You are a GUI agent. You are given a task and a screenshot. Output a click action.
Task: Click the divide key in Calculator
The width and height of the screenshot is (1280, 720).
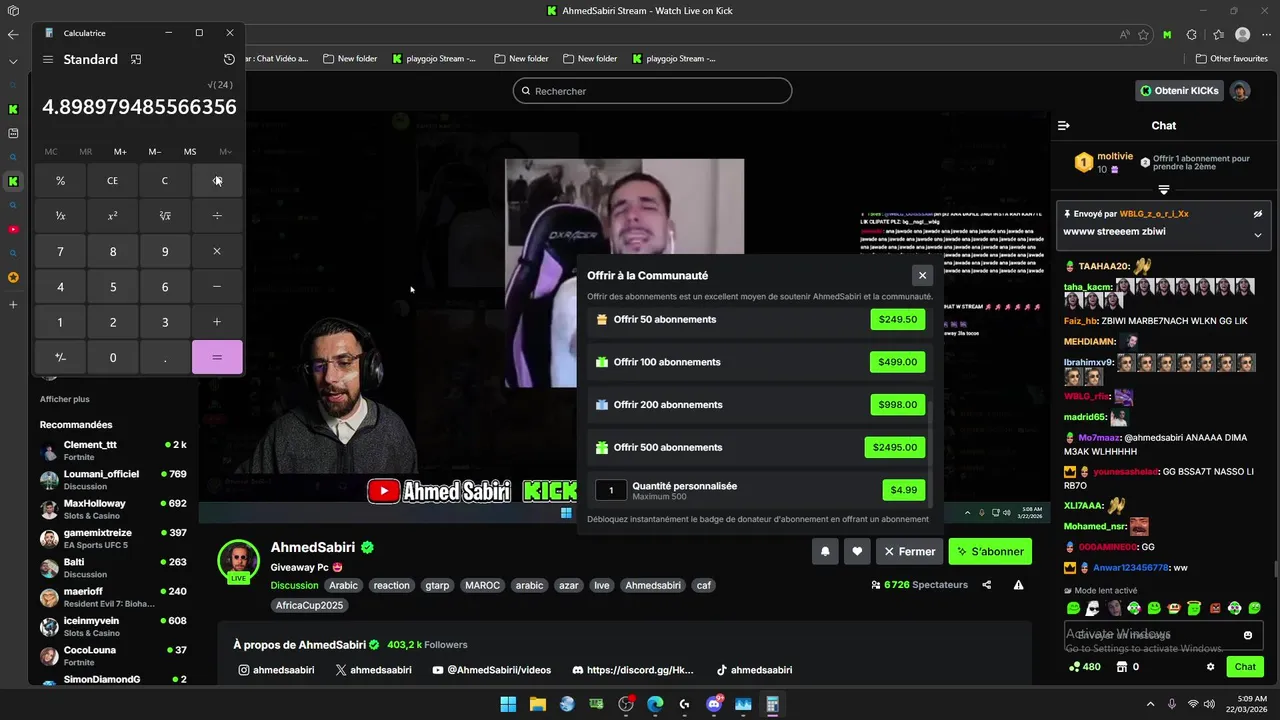tap(217, 216)
